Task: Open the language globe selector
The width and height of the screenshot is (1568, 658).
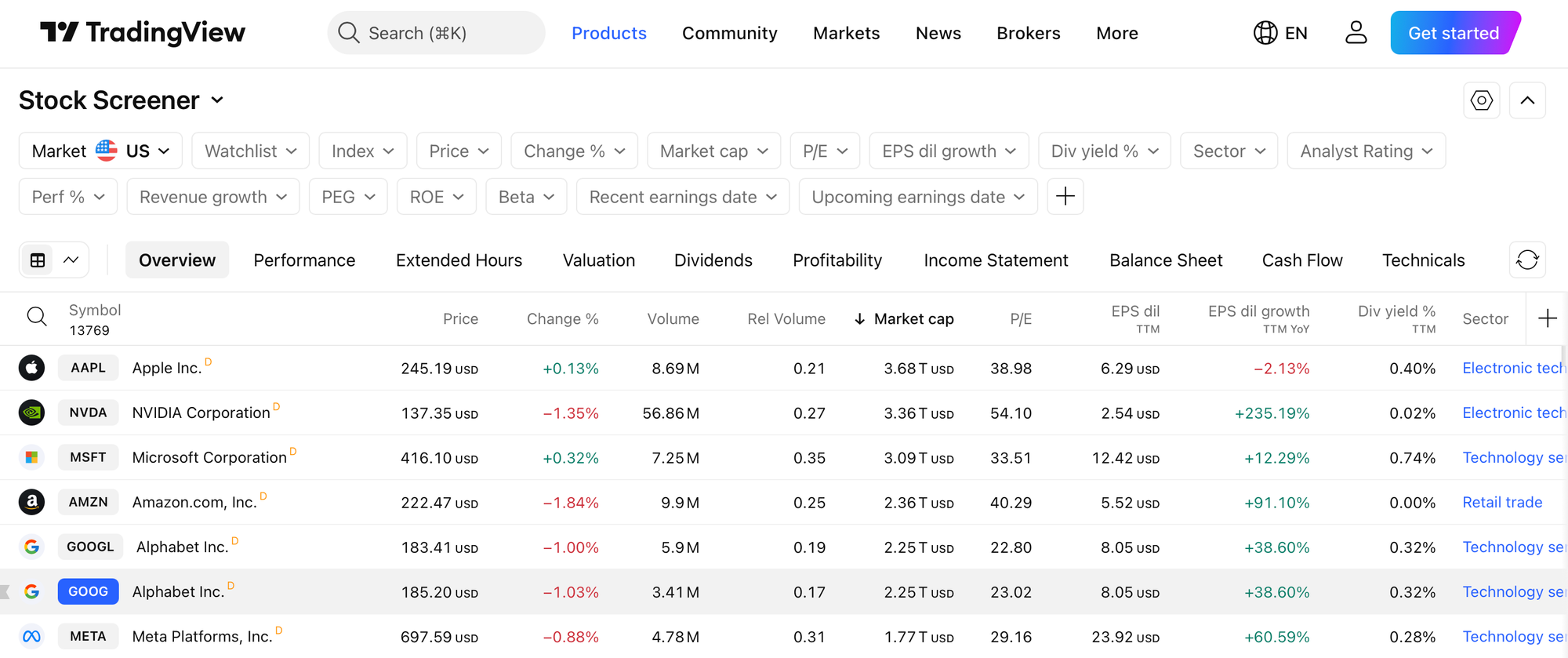Action: pyautogui.click(x=1280, y=33)
